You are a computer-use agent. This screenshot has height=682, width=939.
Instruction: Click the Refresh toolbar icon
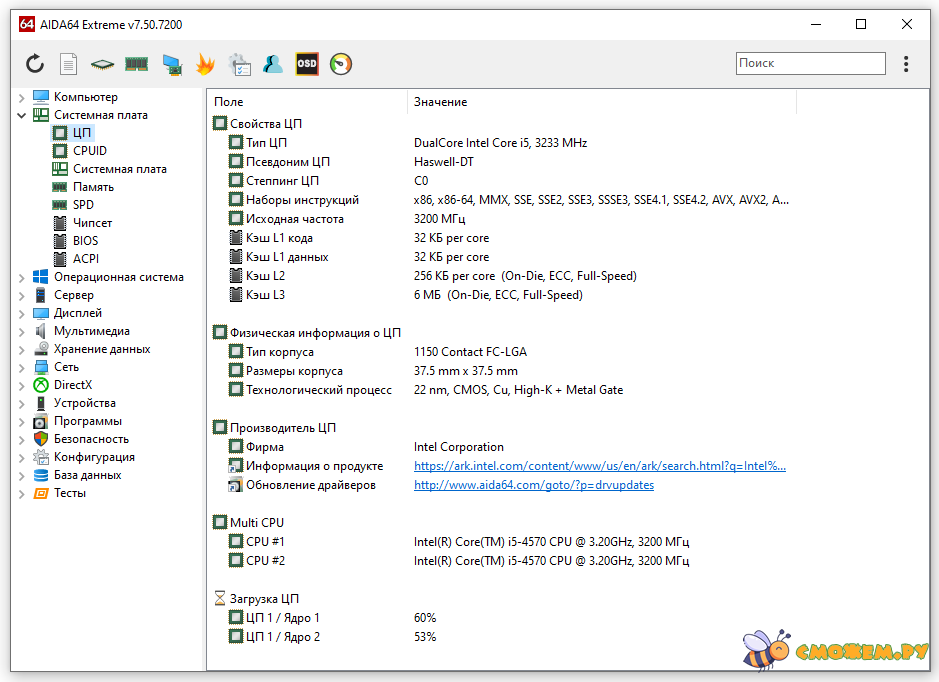coord(35,63)
